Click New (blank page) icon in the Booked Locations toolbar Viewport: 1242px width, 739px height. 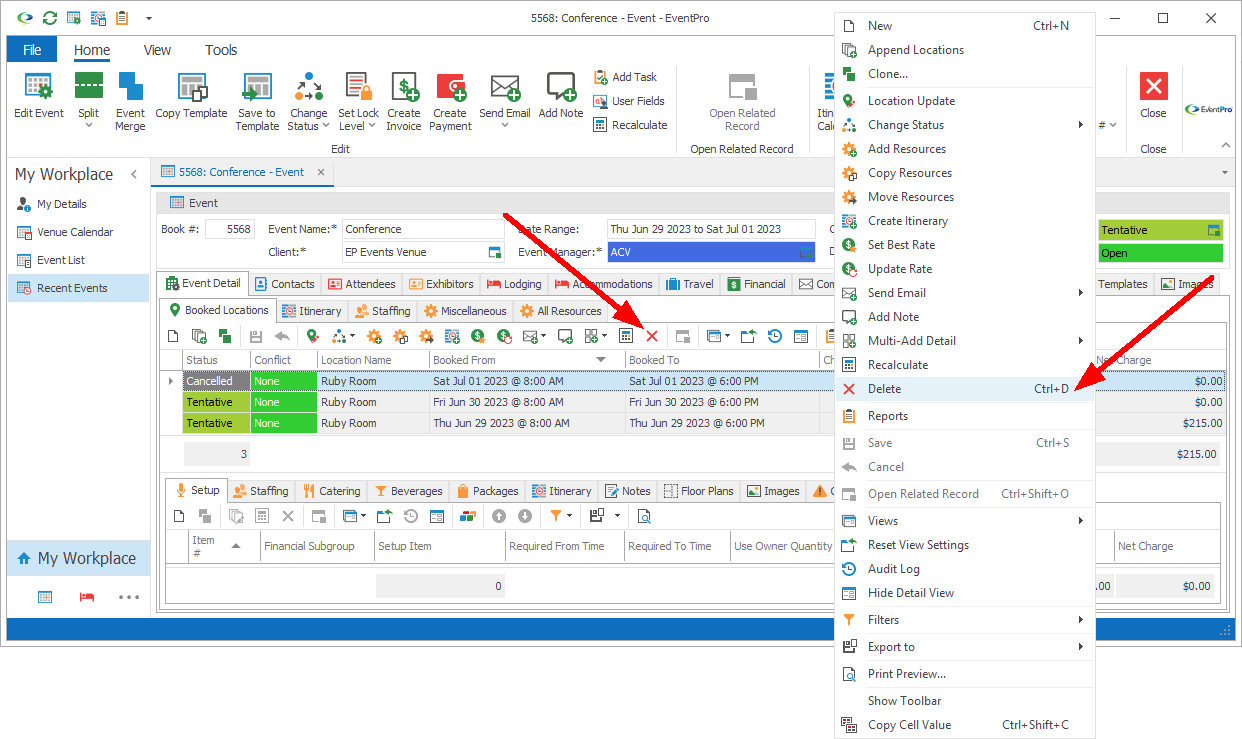click(x=173, y=336)
